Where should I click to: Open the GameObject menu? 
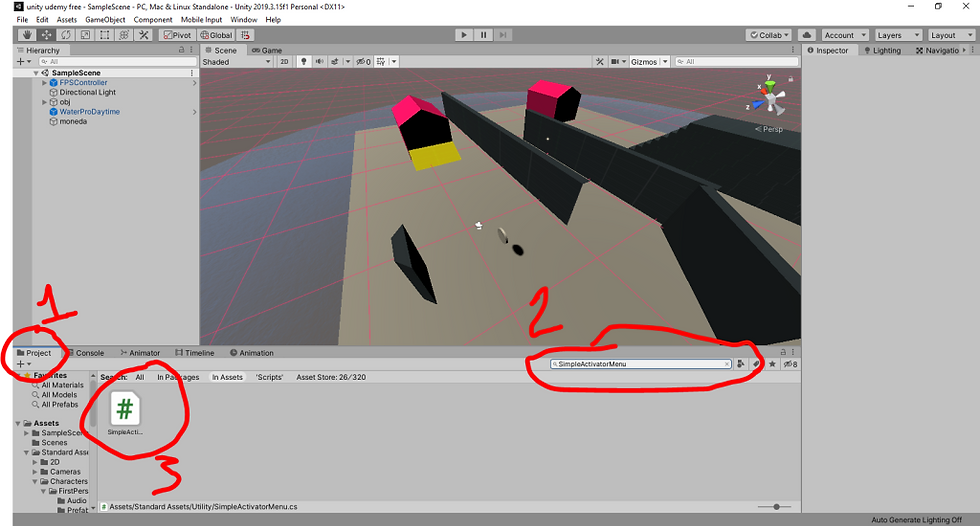(x=105, y=19)
